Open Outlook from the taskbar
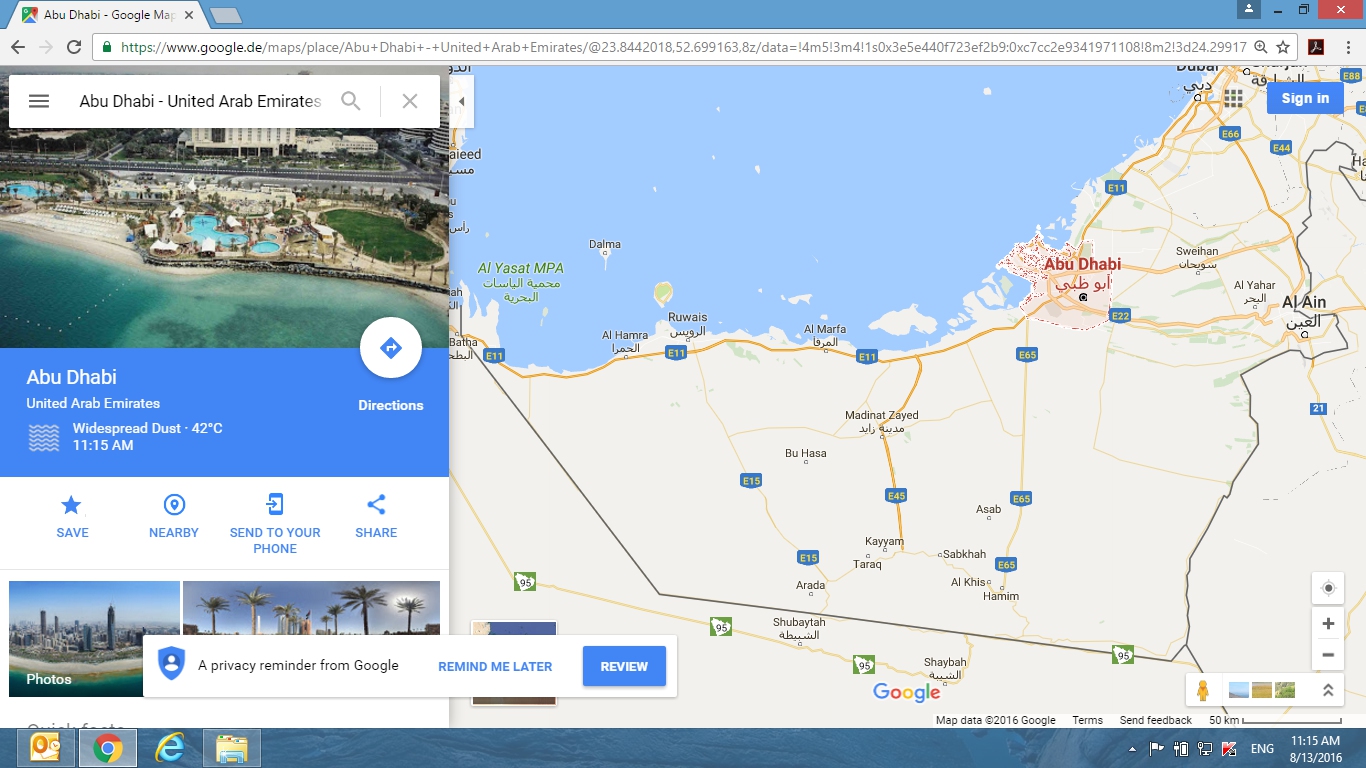The width and height of the screenshot is (1366, 768). click(x=44, y=748)
